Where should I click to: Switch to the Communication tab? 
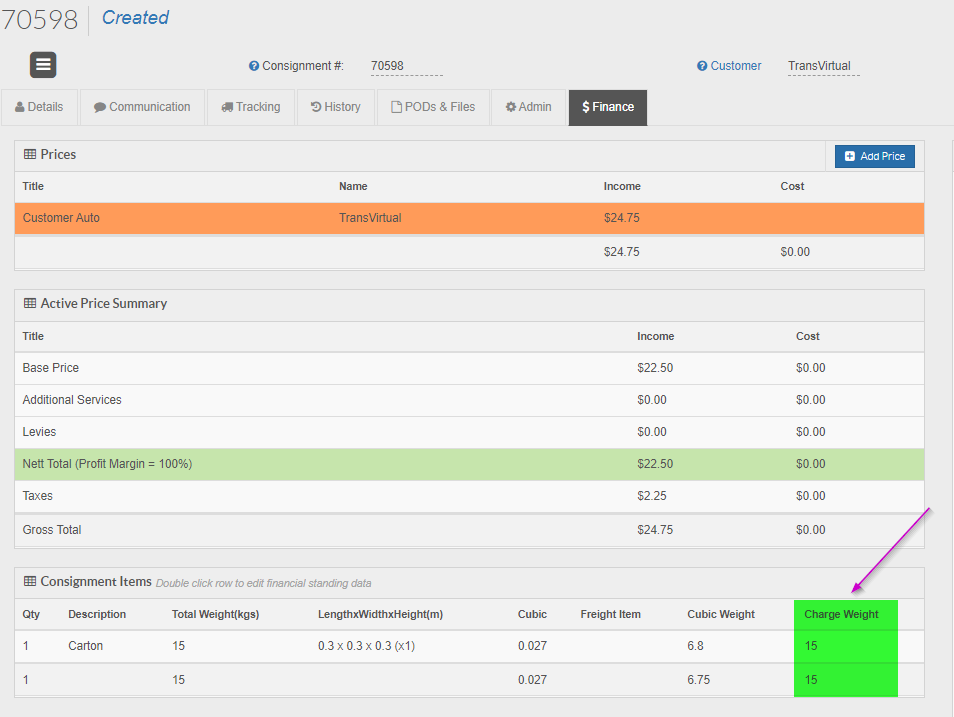tap(142, 107)
